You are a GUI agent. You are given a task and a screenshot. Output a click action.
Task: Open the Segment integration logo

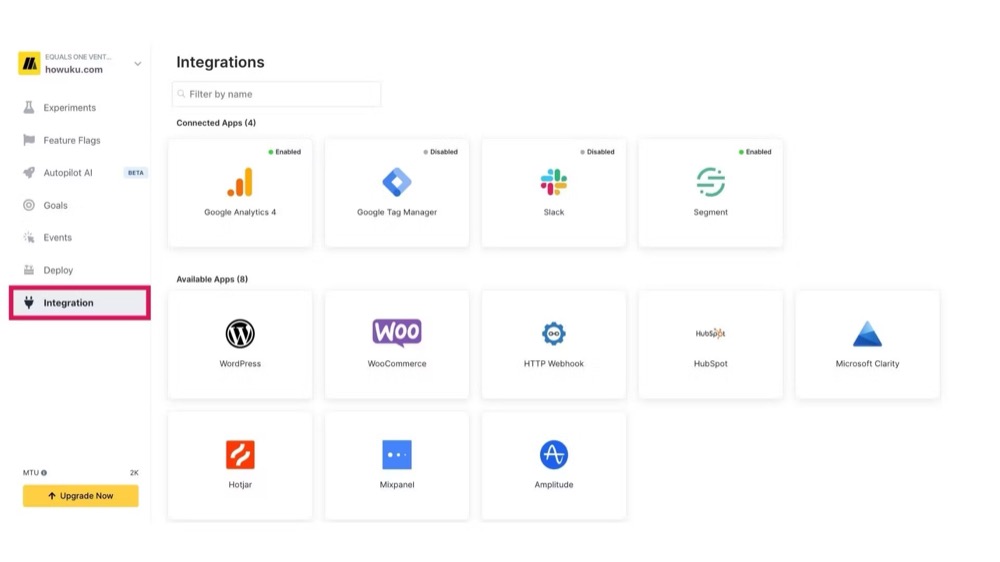[x=710, y=182]
